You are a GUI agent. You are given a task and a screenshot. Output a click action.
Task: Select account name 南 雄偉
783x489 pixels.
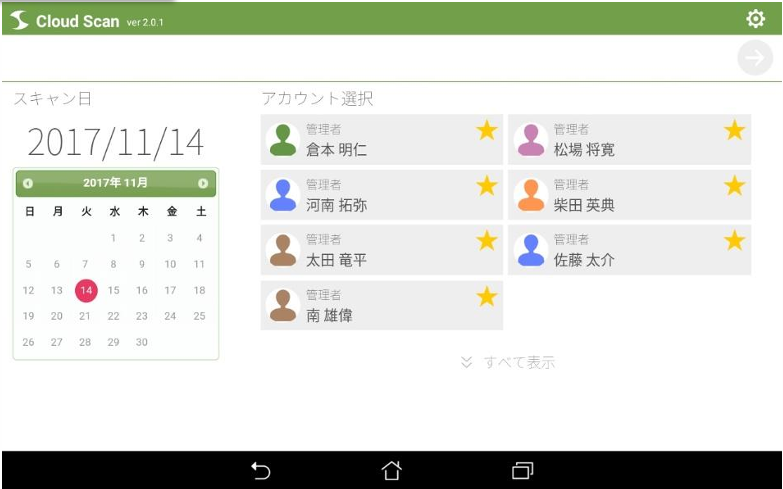329,315
